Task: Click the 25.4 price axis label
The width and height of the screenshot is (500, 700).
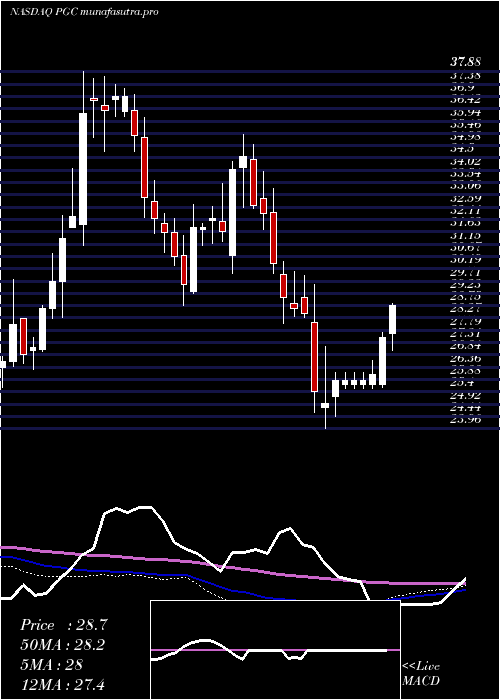Action: point(462,383)
